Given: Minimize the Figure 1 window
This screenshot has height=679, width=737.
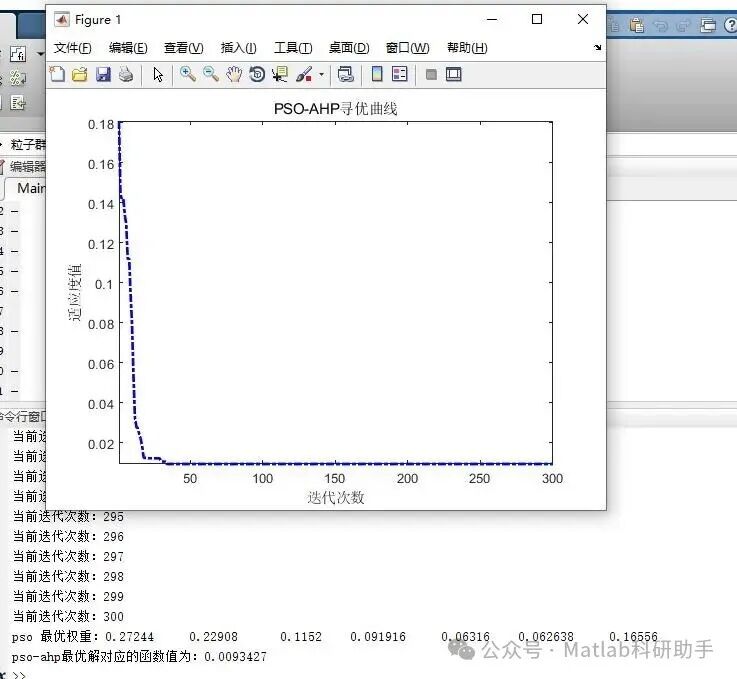Looking at the screenshot, I should coord(492,19).
